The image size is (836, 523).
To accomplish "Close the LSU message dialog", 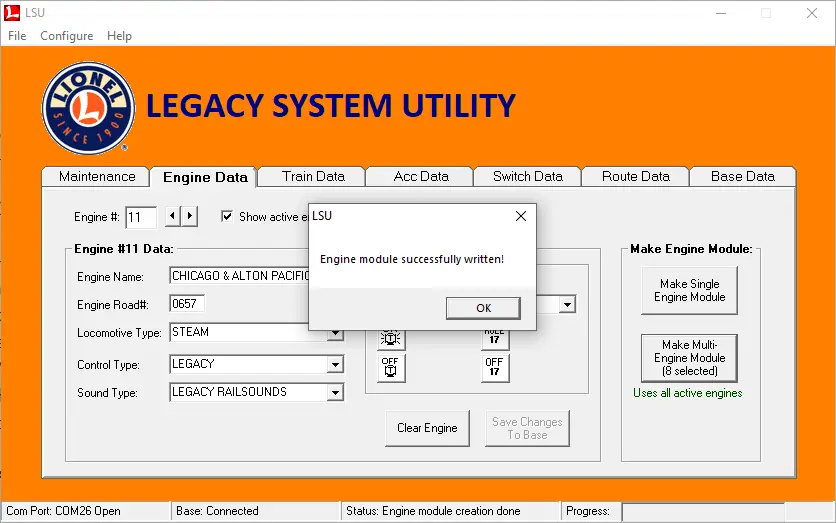I will (x=521, y=216).
